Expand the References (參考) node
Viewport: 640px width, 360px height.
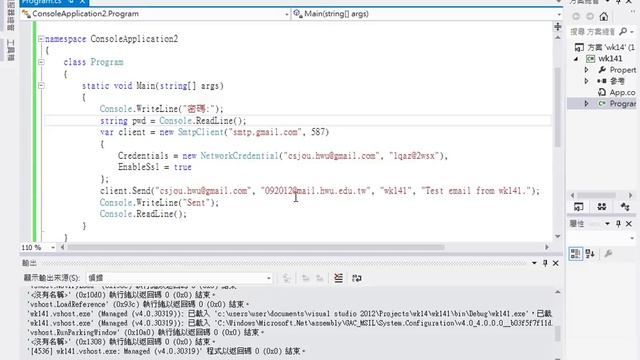[587, 81]
